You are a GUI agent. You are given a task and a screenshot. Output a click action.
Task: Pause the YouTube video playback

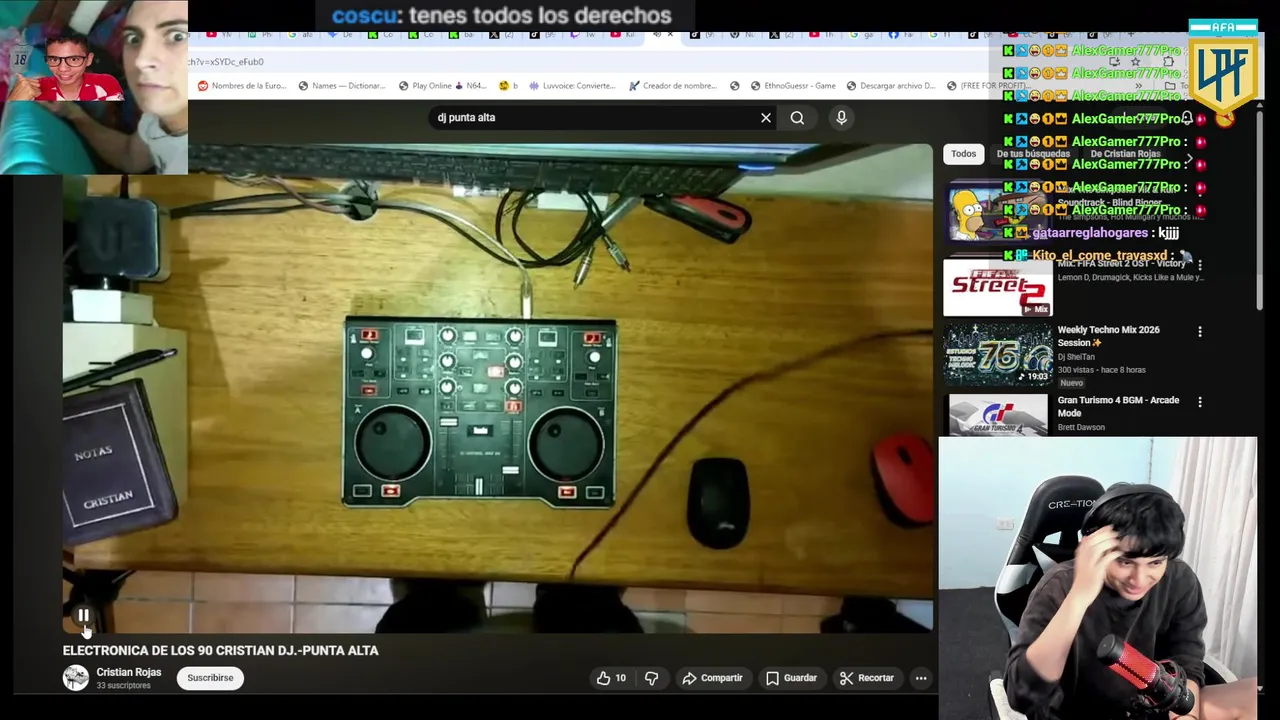(84, 616)
